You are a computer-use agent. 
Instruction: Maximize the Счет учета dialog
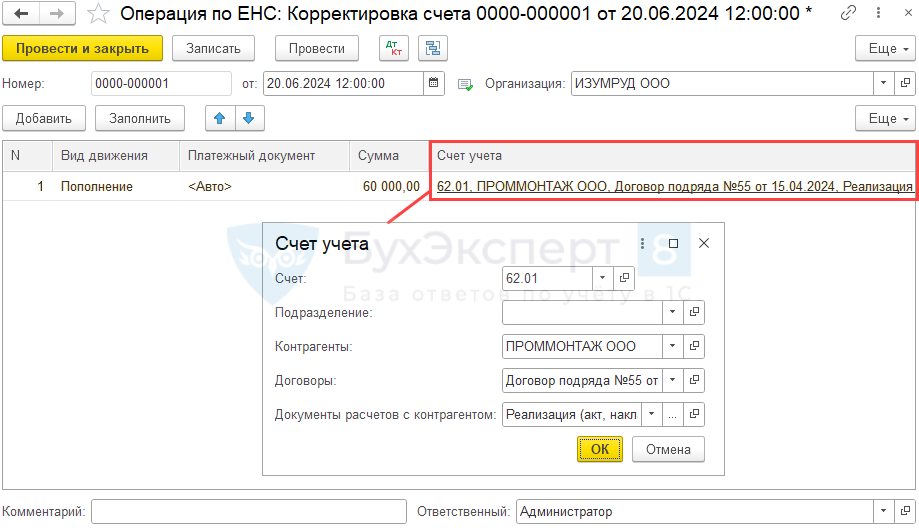pyautogui.click(x=673, y=243)
